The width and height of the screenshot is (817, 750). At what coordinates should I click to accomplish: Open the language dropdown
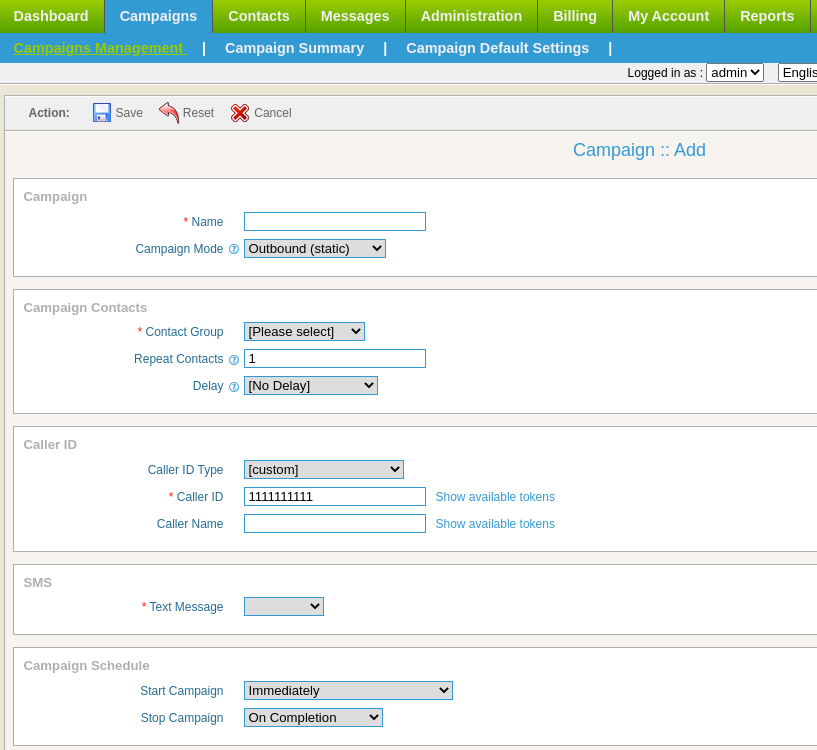pyautogui.click(x=798, y=72)
